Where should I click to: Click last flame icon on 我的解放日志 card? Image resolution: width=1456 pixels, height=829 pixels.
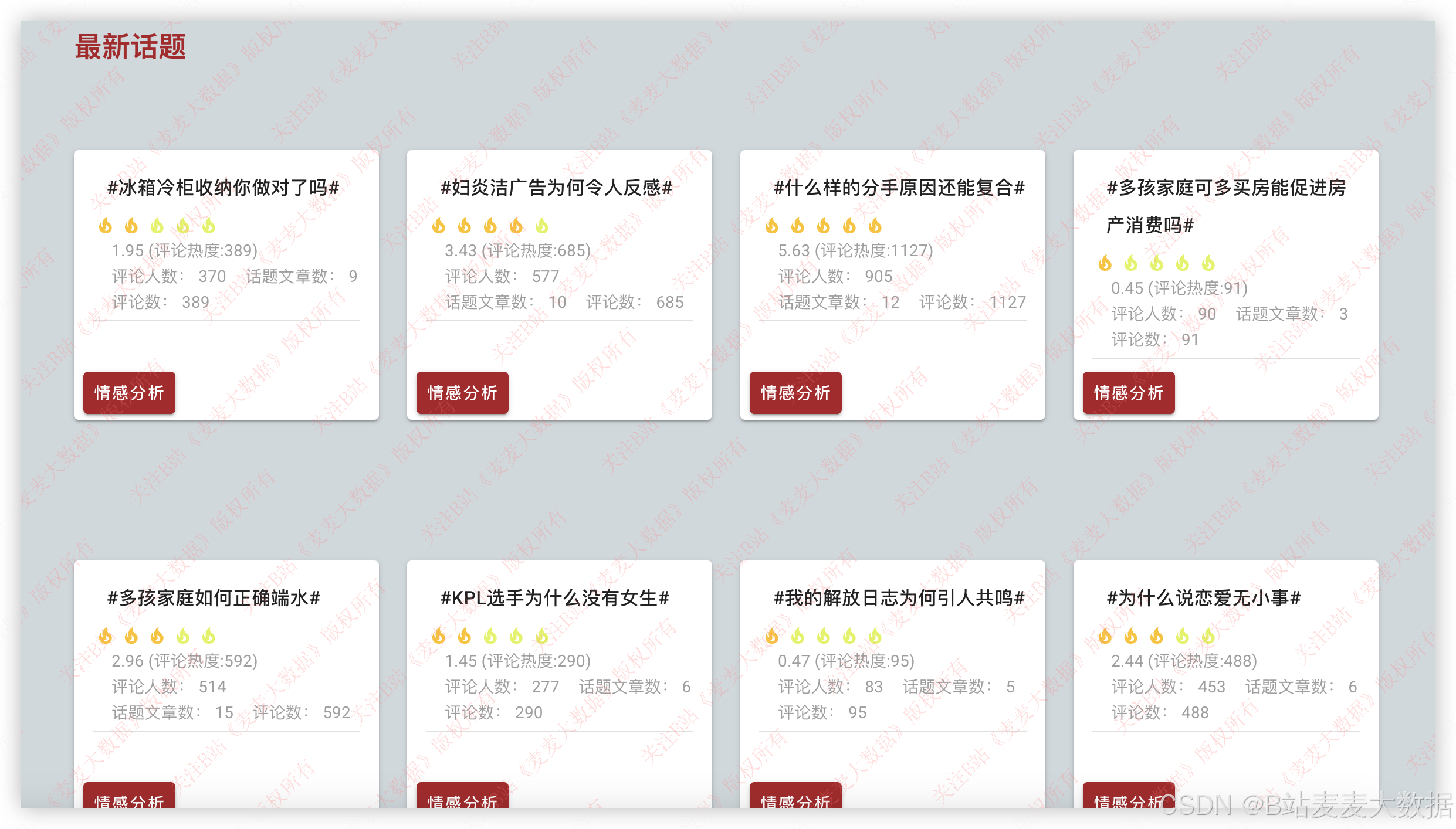coord(875,636)
